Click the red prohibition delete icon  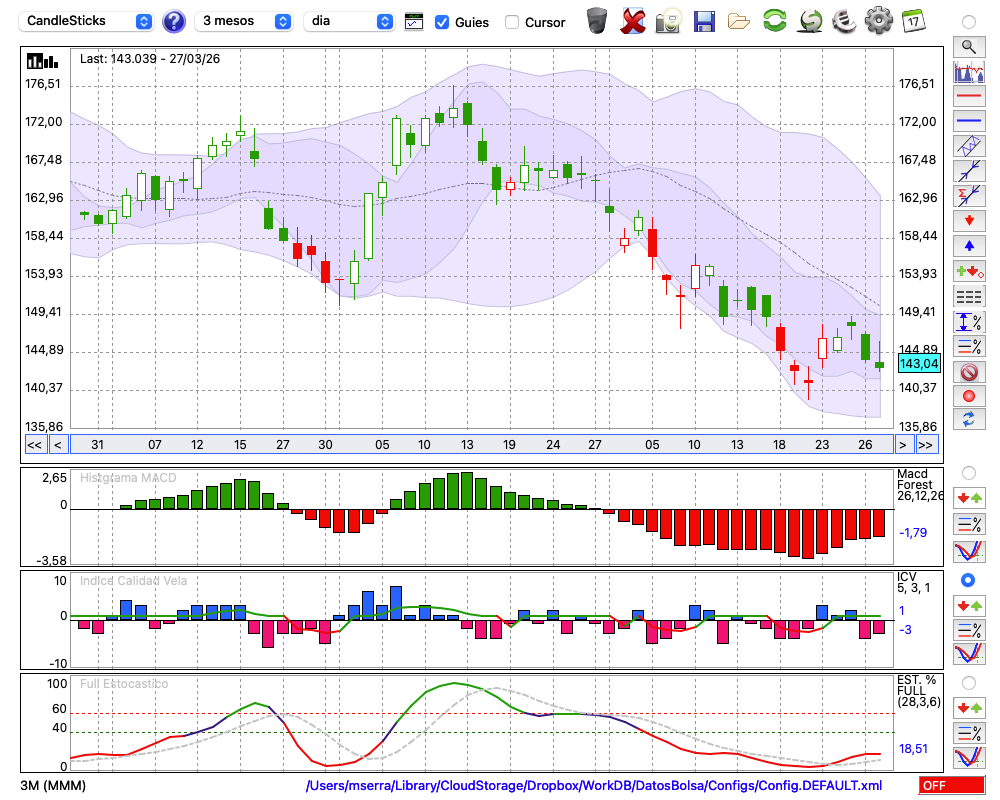coord(968,372)
